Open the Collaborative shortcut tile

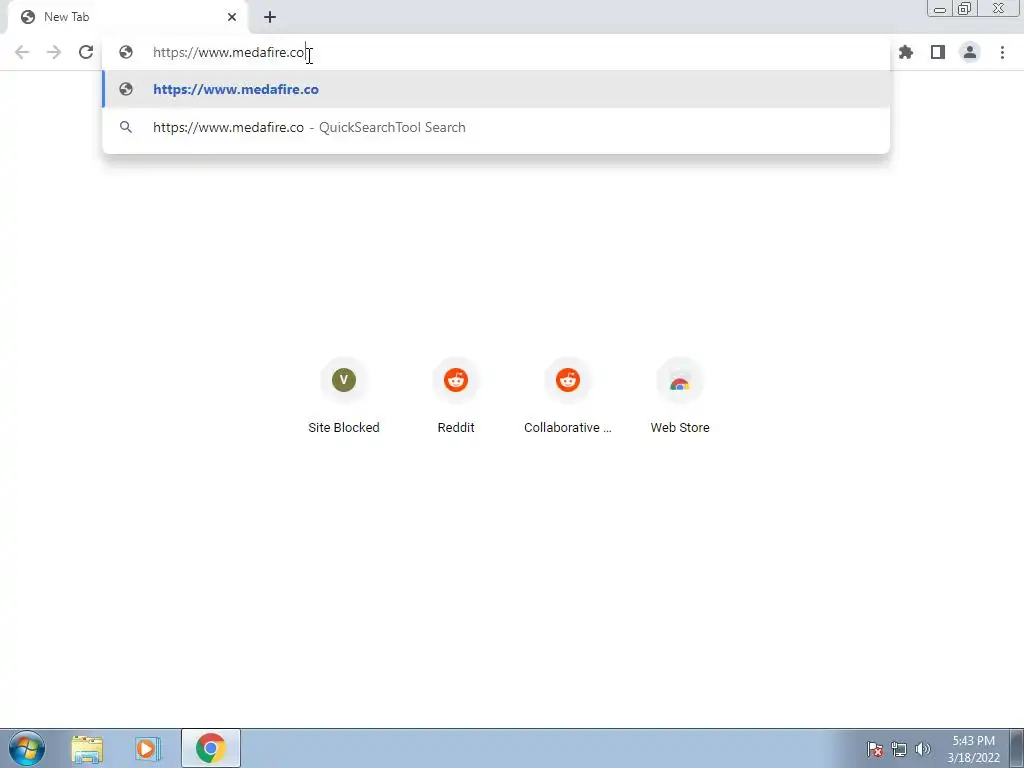568,397
